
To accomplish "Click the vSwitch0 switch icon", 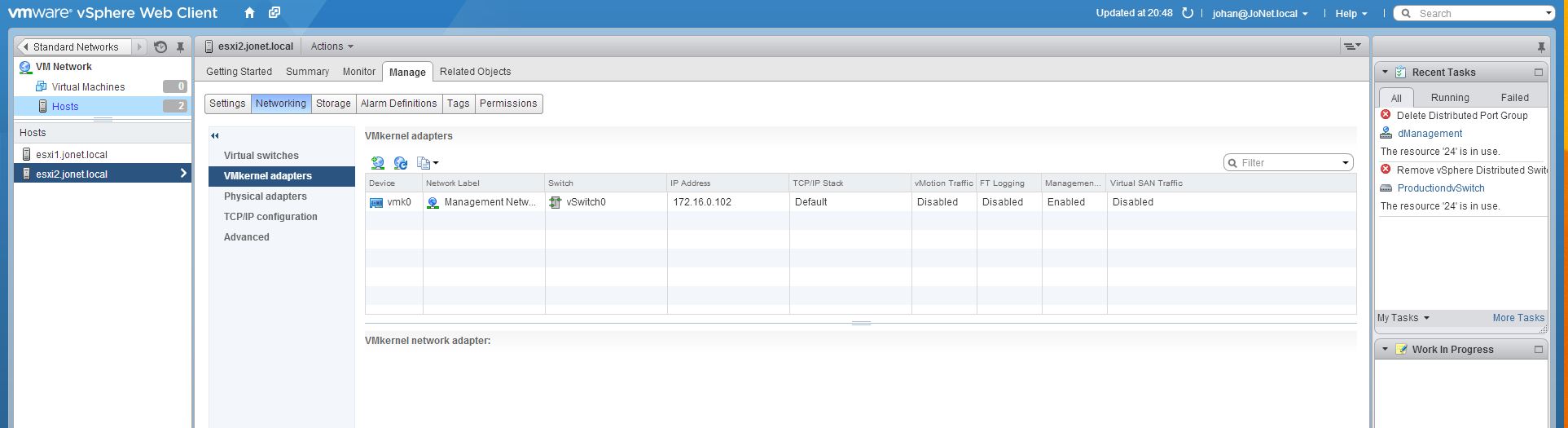I will 556,202.
